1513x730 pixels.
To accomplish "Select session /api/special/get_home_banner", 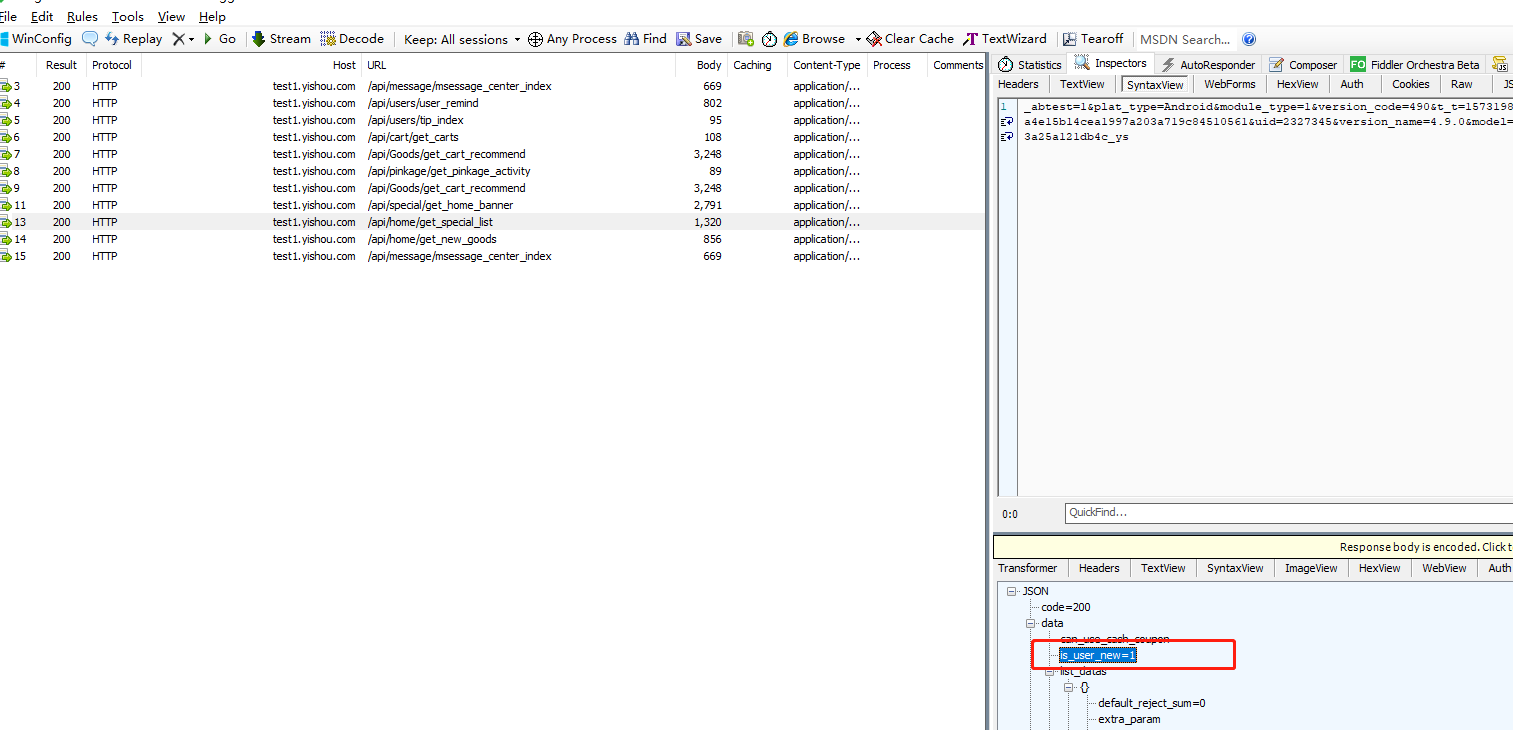I will pyautogui.click(x=492, y=205).
